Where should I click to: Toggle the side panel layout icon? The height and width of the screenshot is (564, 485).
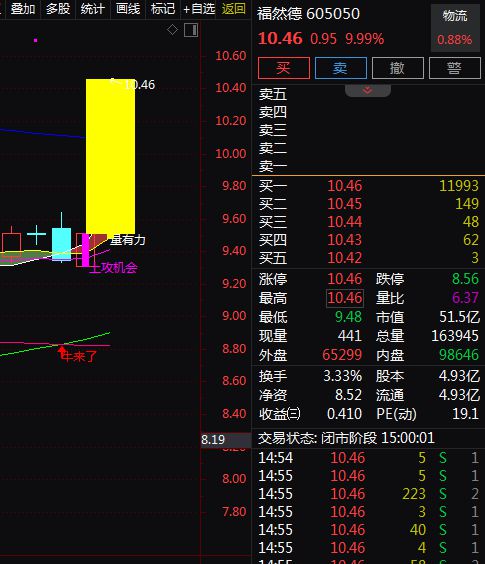[191, 30]
